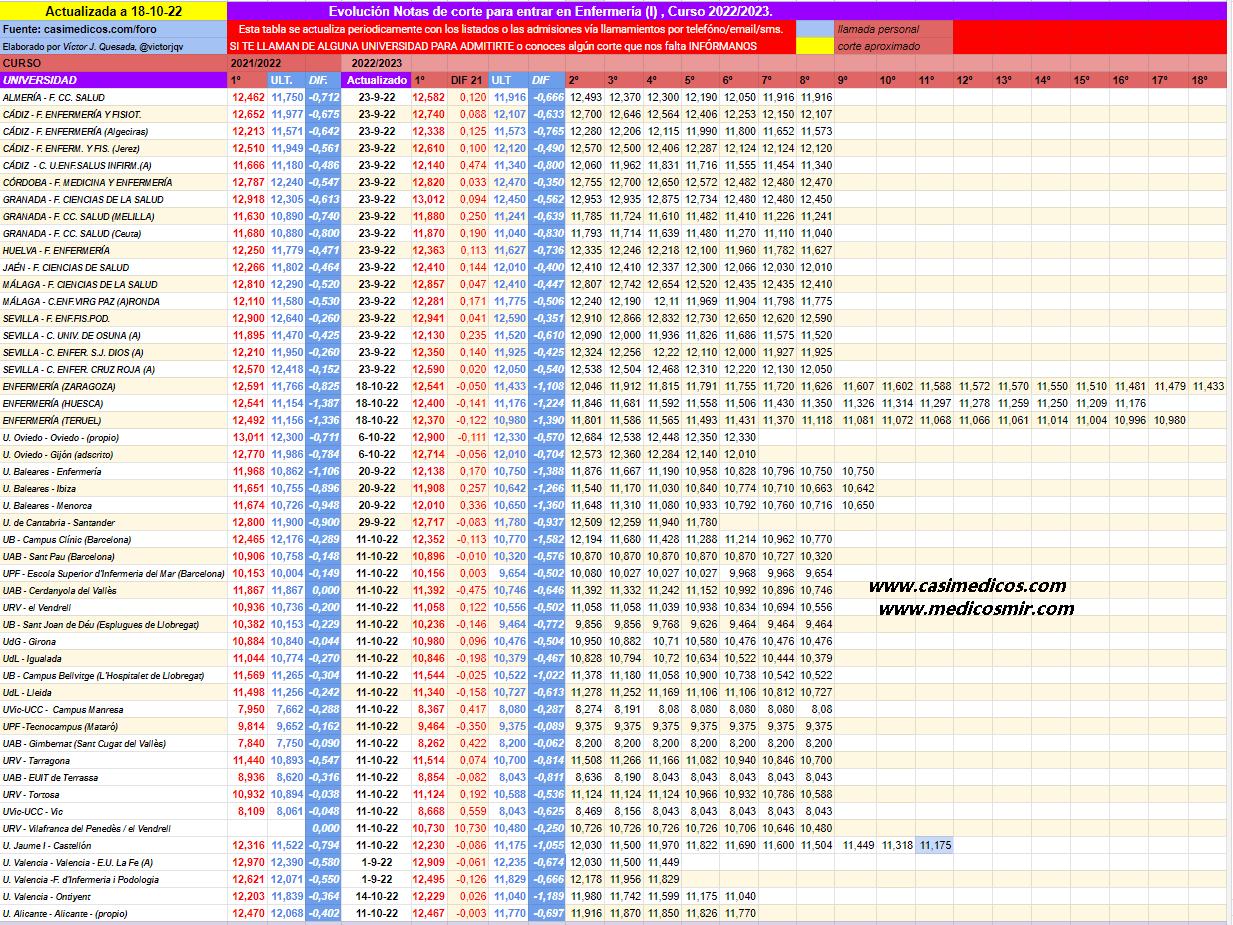This screenshot has width=1233, height=925.
Task: Select 9,814 in the 'UPF-Tecnocampus (Mataró)' row
Action: (251, 726)
